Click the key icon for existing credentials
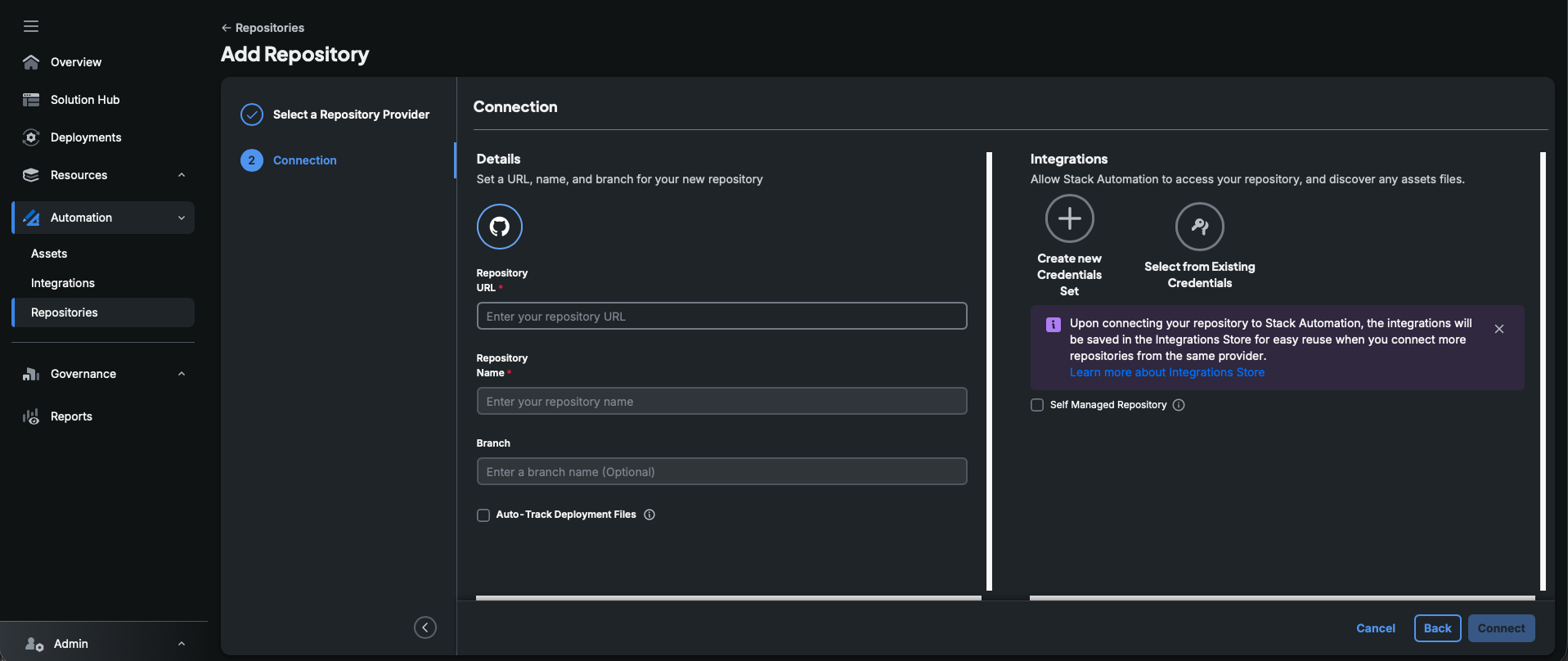 (1199, 226)
